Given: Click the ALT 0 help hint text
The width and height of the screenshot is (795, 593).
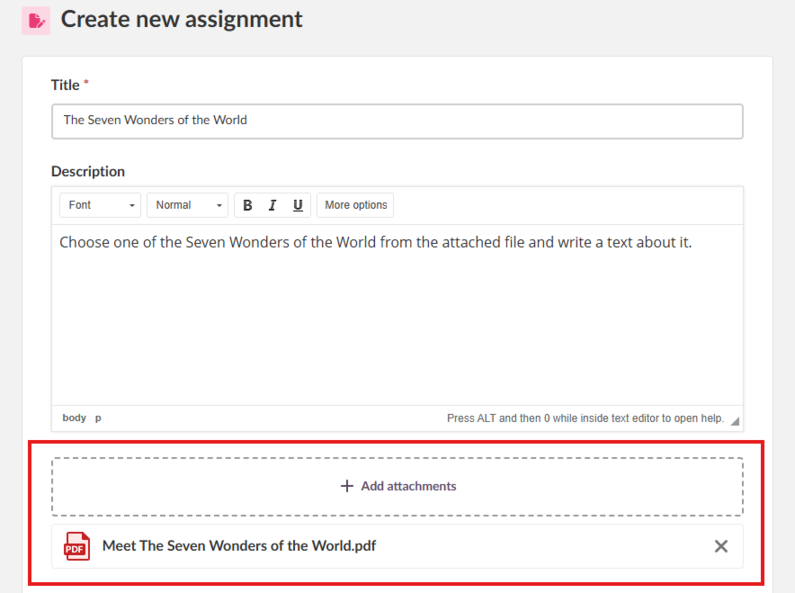Looking at the screenshot, I should (585, 418).
